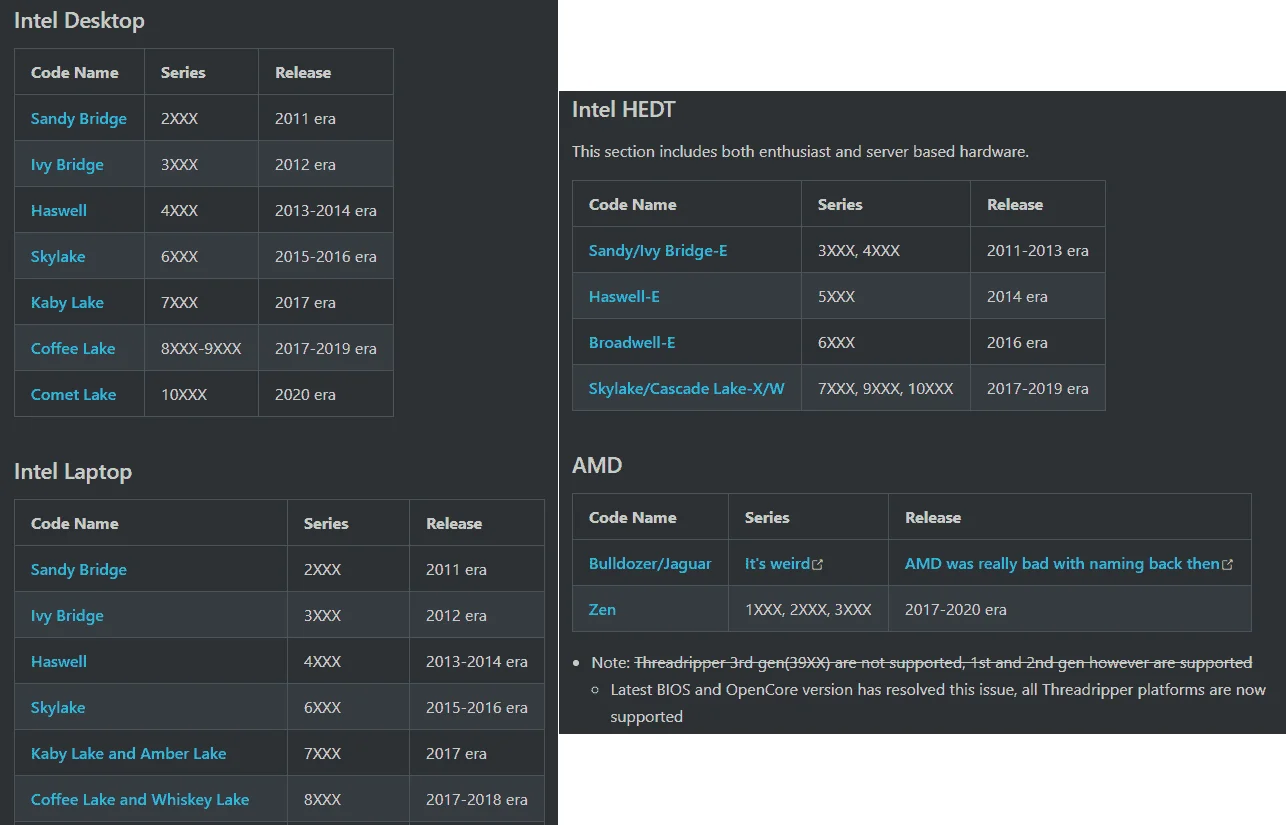The image size is (1286, 825).
Task: Select the 2016 era cell
Action: pyautogui.click(x=1038, y=342)
